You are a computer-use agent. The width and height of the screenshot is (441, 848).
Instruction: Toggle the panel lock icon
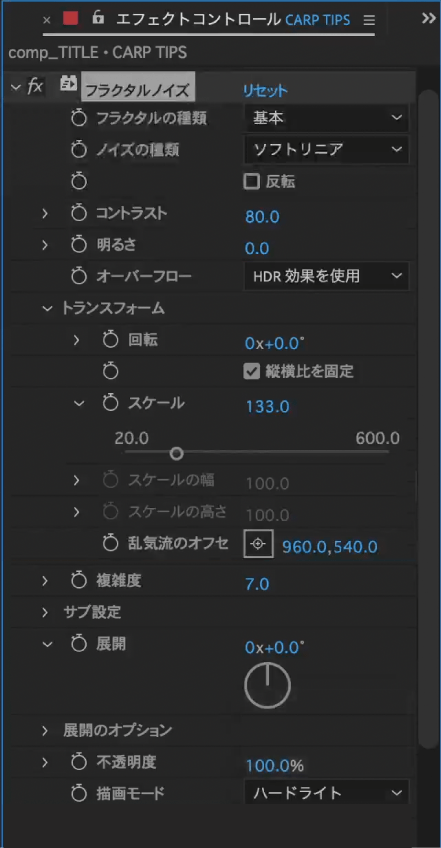click(x=97, y=18)
